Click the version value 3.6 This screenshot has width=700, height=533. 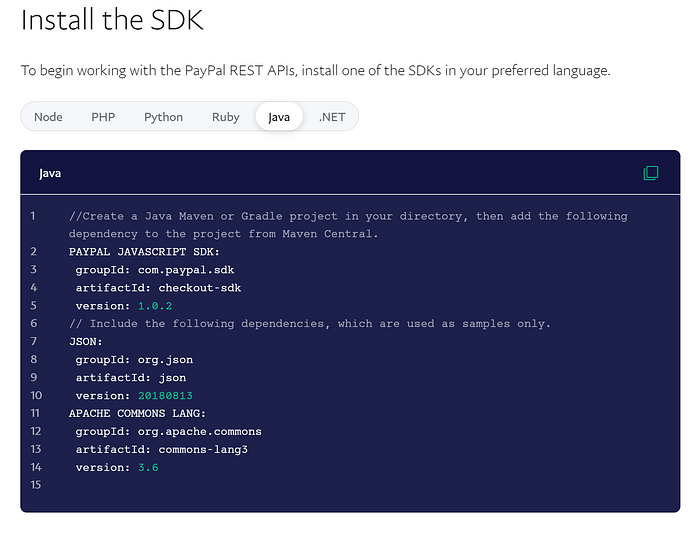[x=148, y=467]
